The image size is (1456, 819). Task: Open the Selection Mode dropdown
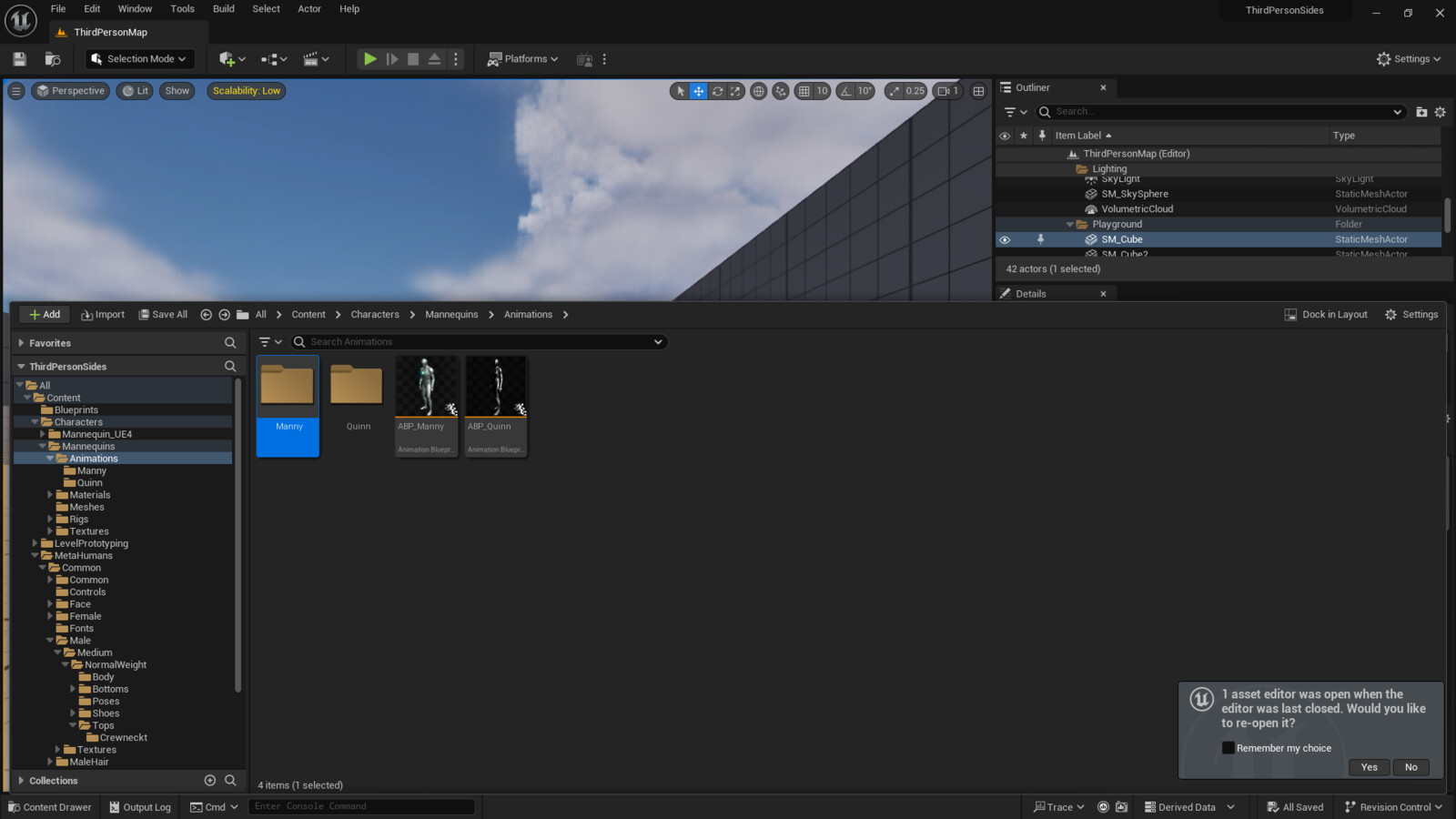pyautogui.click(x=140, y=59)
